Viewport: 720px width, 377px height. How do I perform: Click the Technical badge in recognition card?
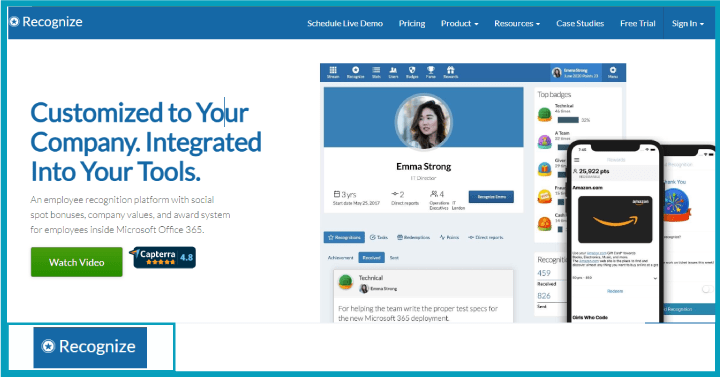tap(345, 281)
